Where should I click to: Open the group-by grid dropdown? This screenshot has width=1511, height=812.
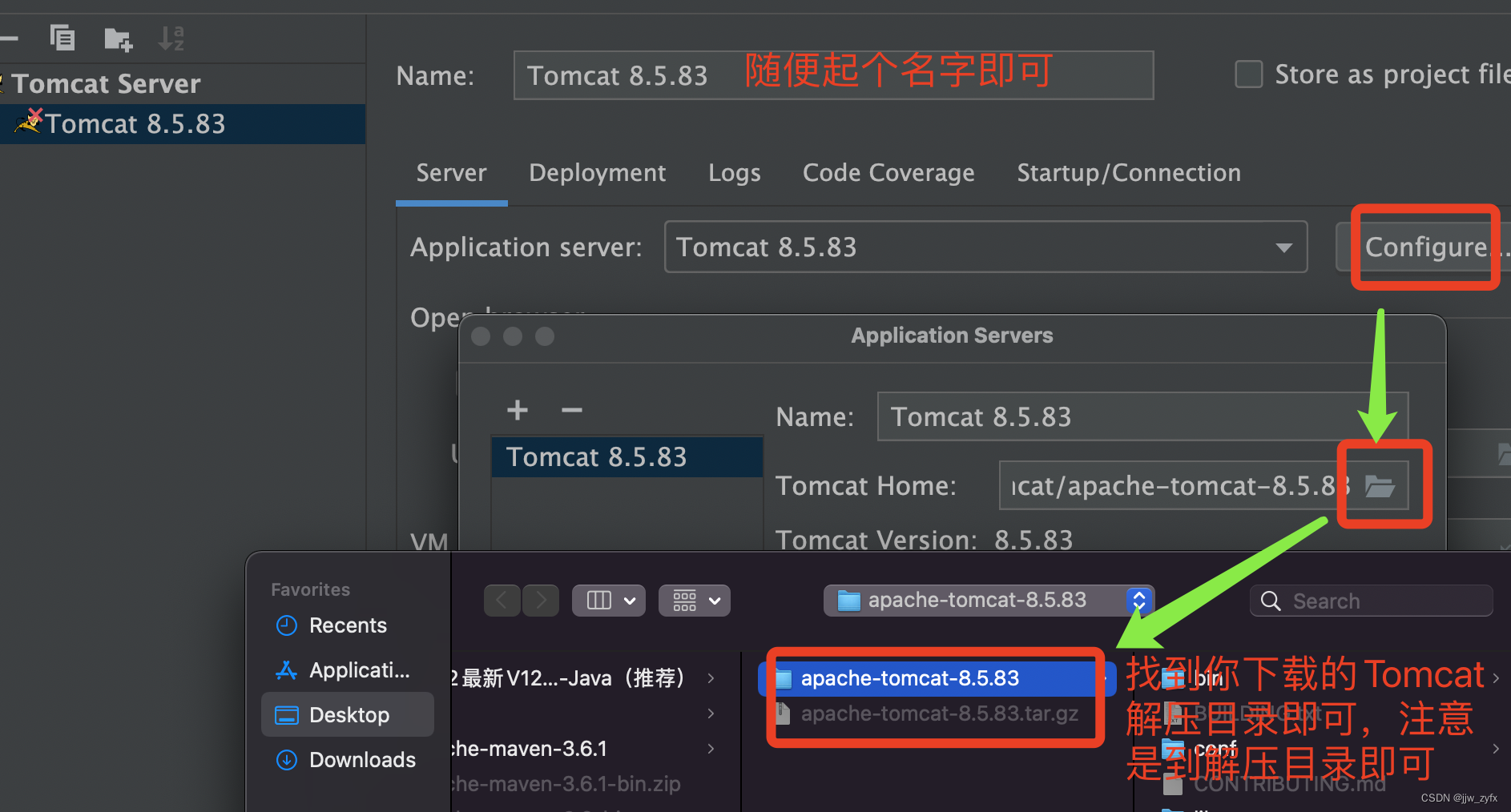(695, 601)
